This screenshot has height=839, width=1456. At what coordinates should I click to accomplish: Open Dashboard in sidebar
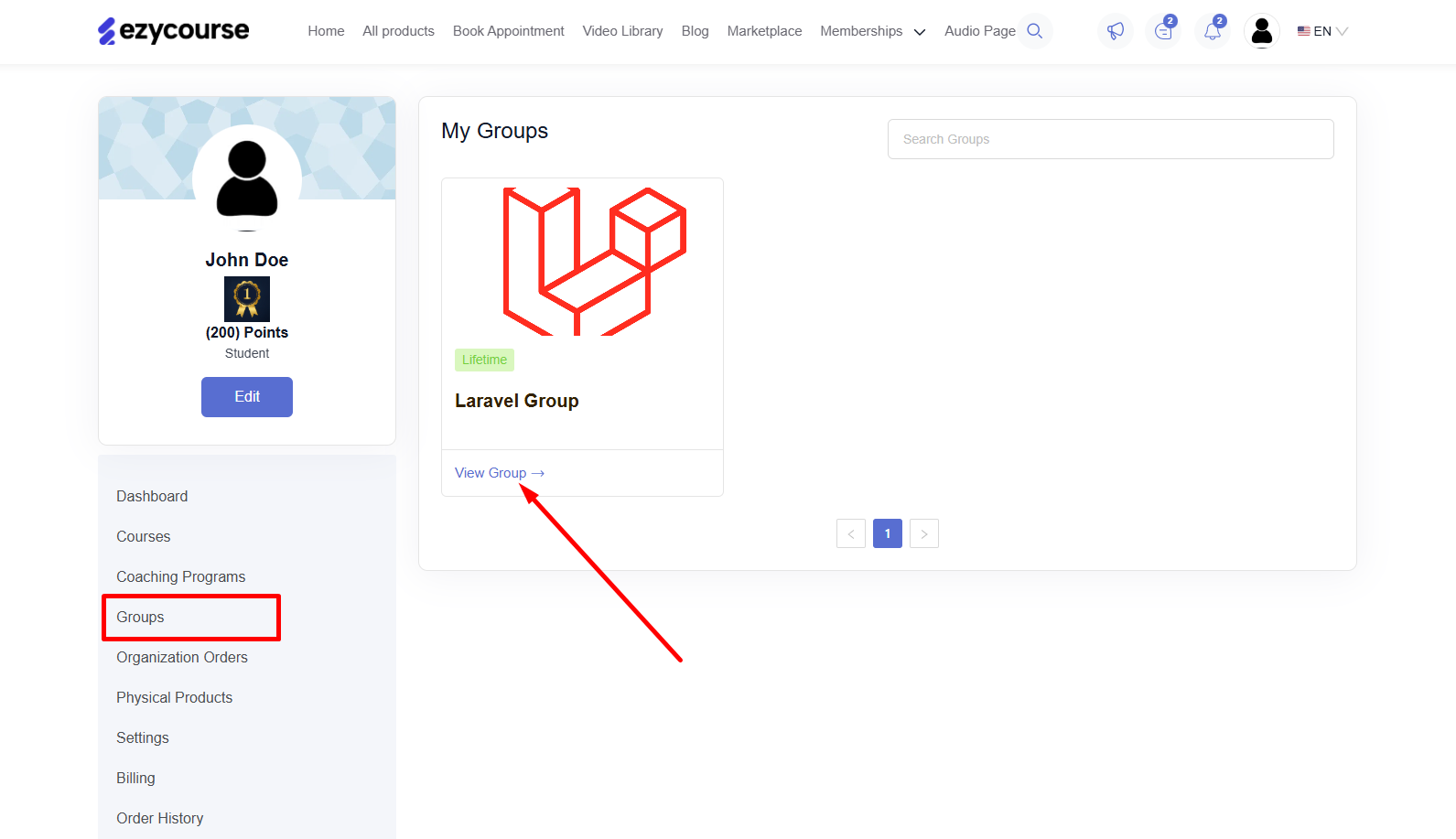tap(152, 496)
